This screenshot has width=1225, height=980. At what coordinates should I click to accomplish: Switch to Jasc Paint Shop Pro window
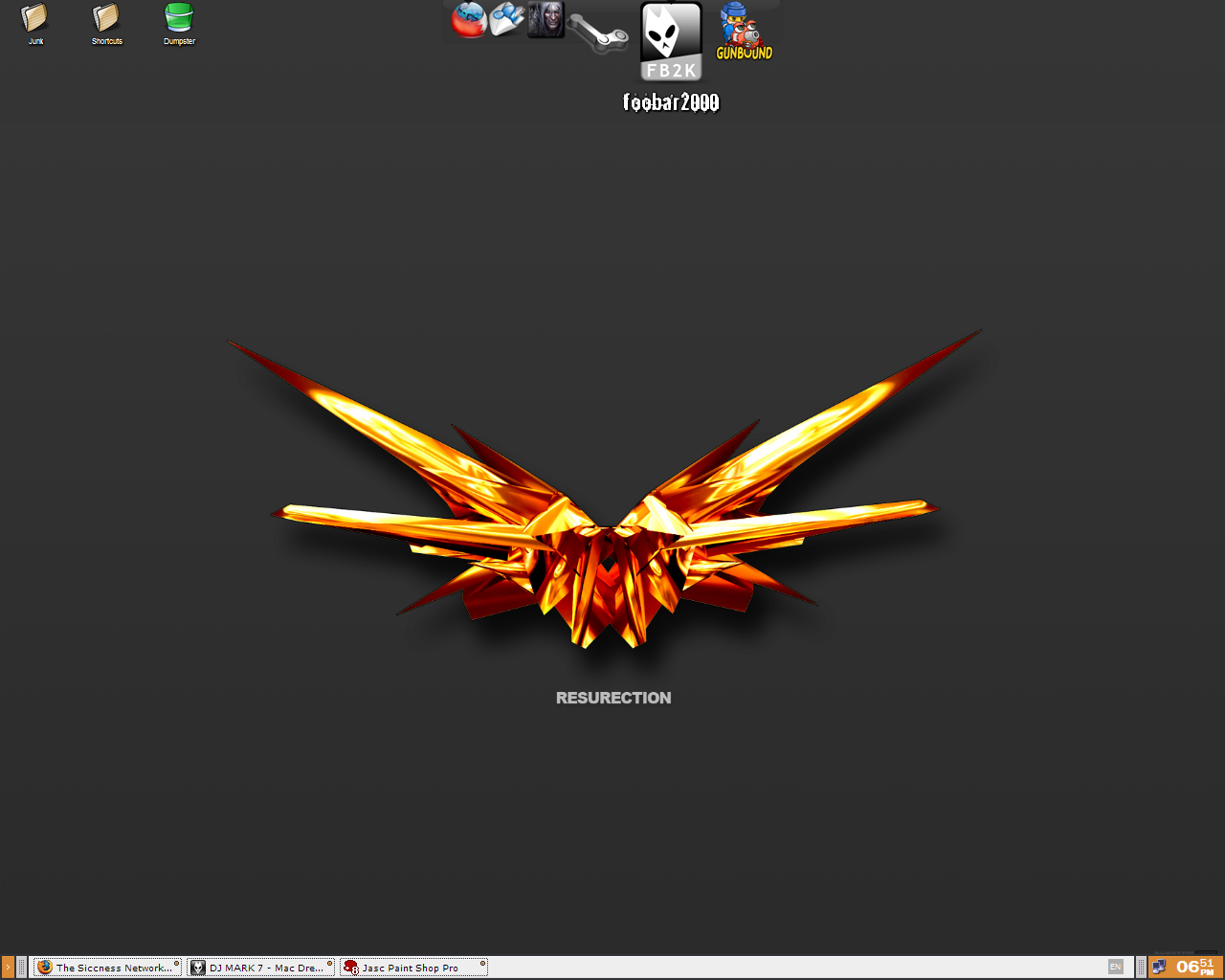coord(414,968)
